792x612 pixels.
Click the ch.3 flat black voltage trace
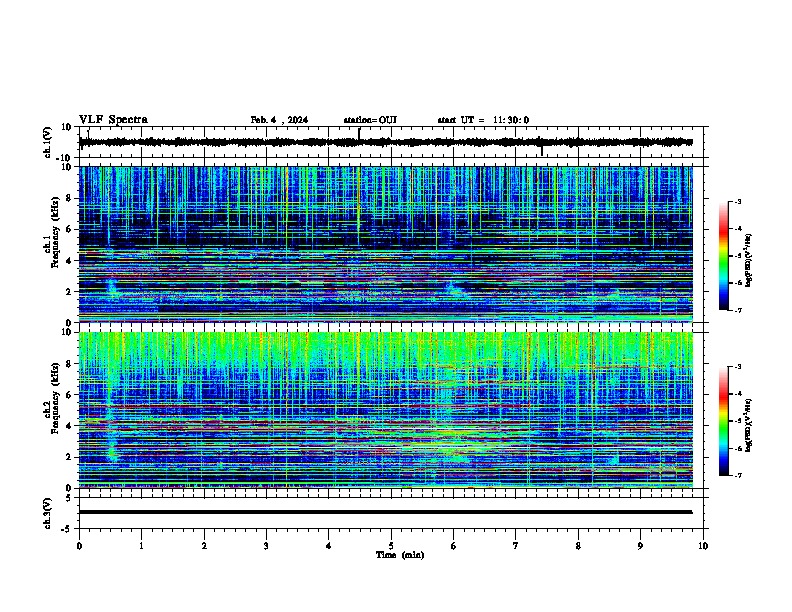pyautogui.click(x=385, y=512)
